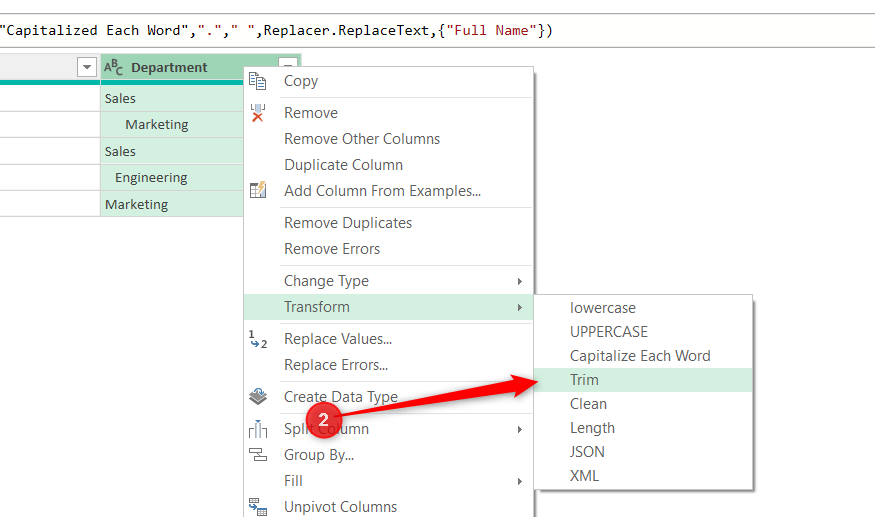Click the Unpivot Columns icon
This screenshot has width=875, height=517.
(x=258, y=506)
